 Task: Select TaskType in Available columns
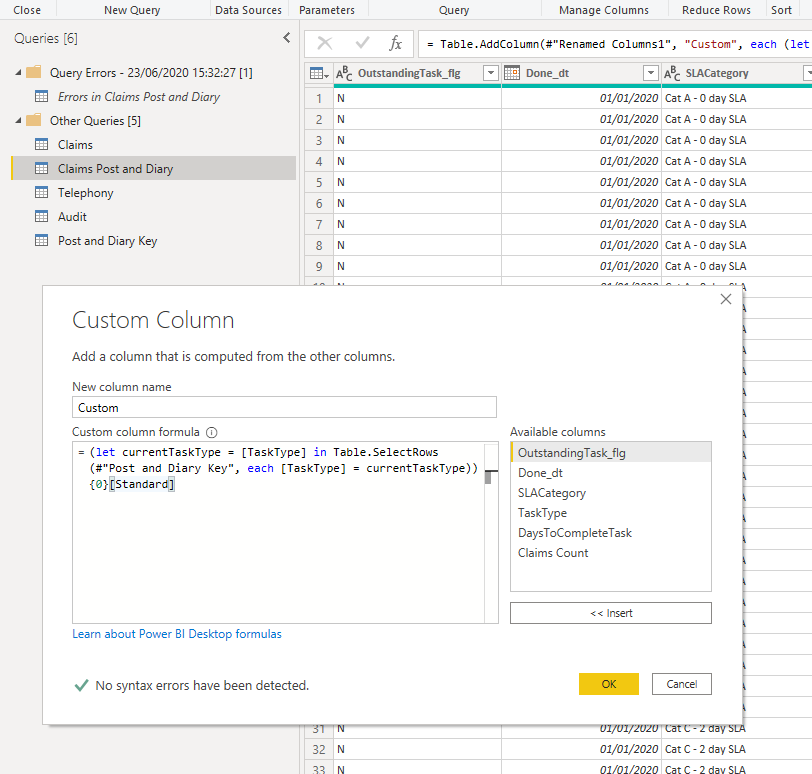point(611,513)
